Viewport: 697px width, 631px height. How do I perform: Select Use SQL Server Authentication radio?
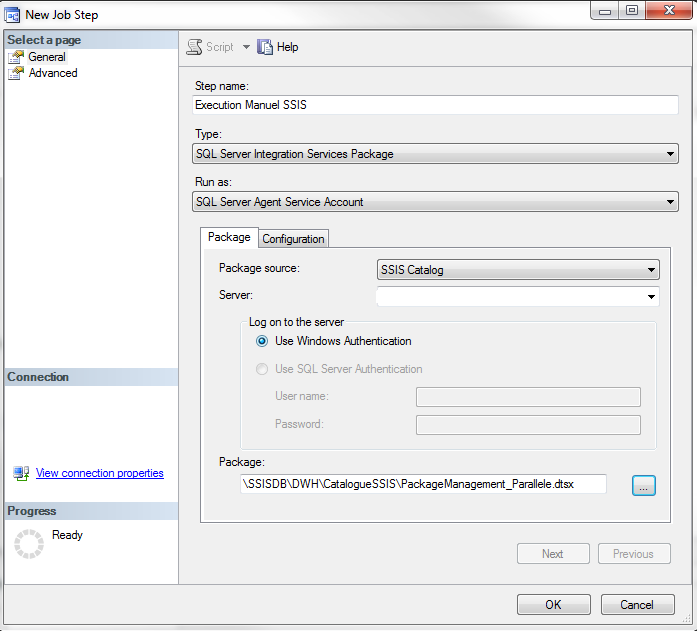(262, 369)
